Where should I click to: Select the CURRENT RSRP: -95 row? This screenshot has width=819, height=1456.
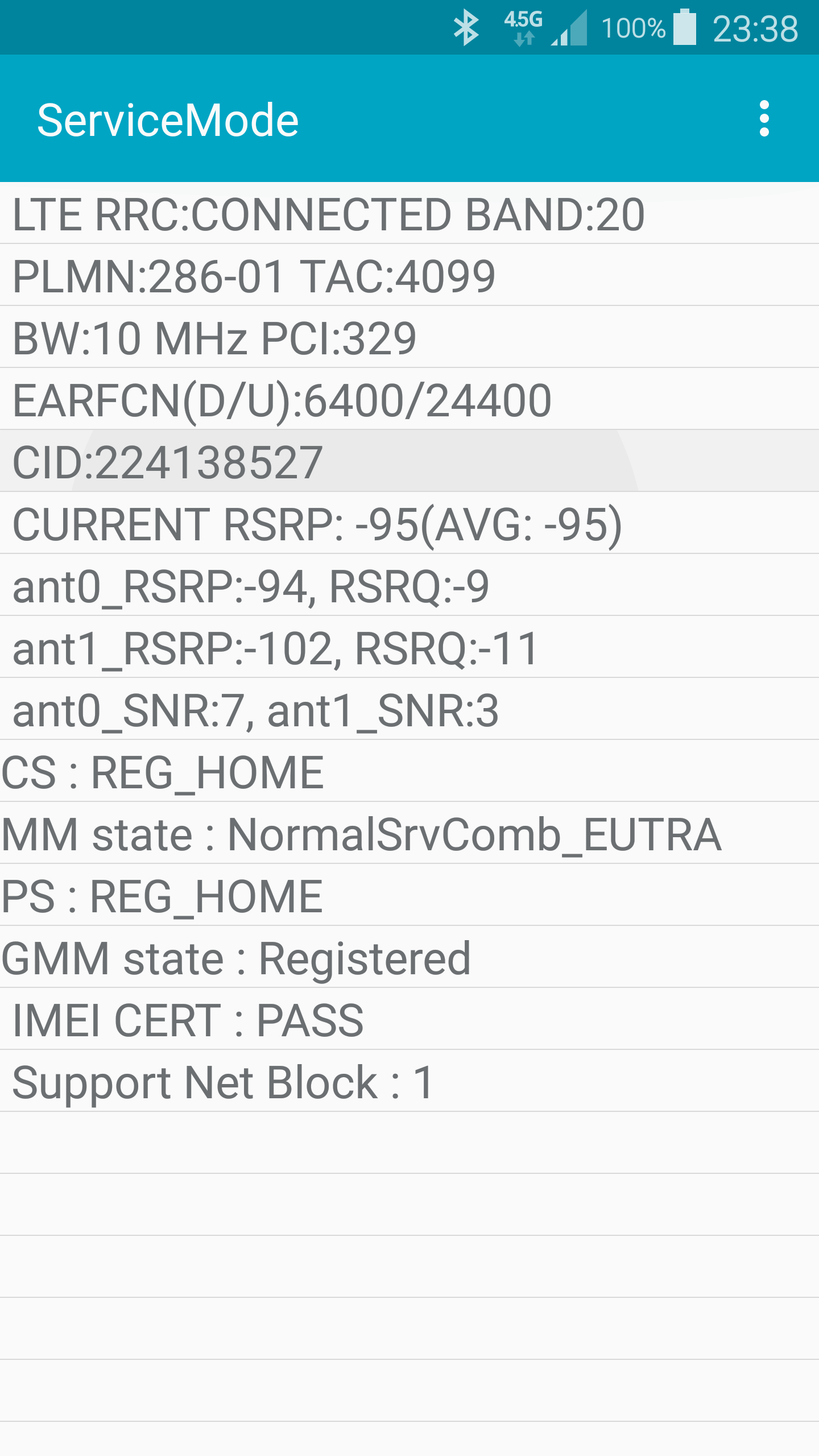click(409, 523)
